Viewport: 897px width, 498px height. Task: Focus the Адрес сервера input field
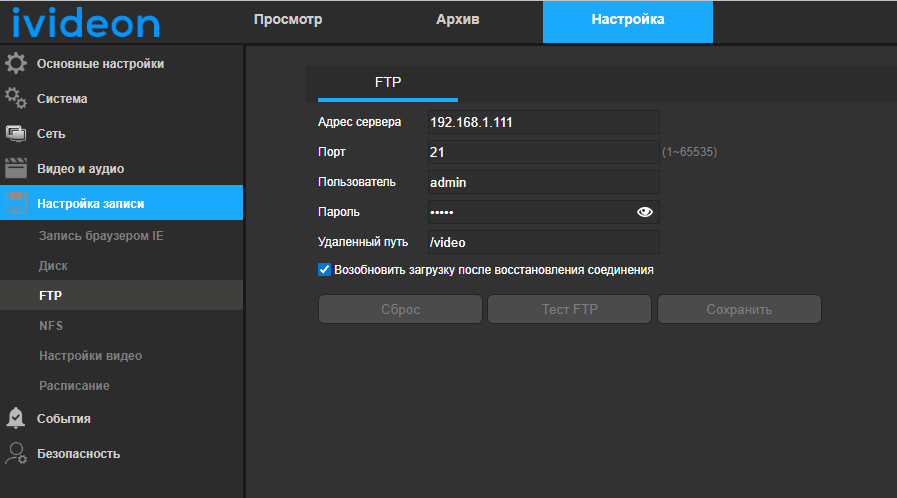coord(543,122)
